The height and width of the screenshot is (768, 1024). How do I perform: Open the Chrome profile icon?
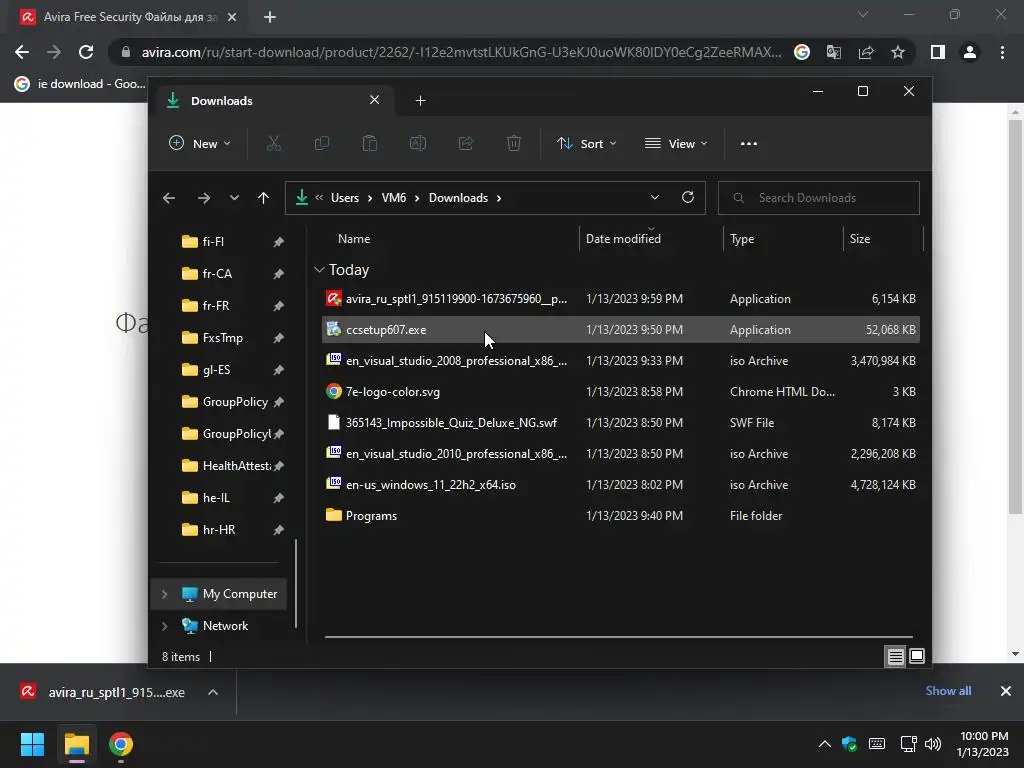click(x=970, y=52)
